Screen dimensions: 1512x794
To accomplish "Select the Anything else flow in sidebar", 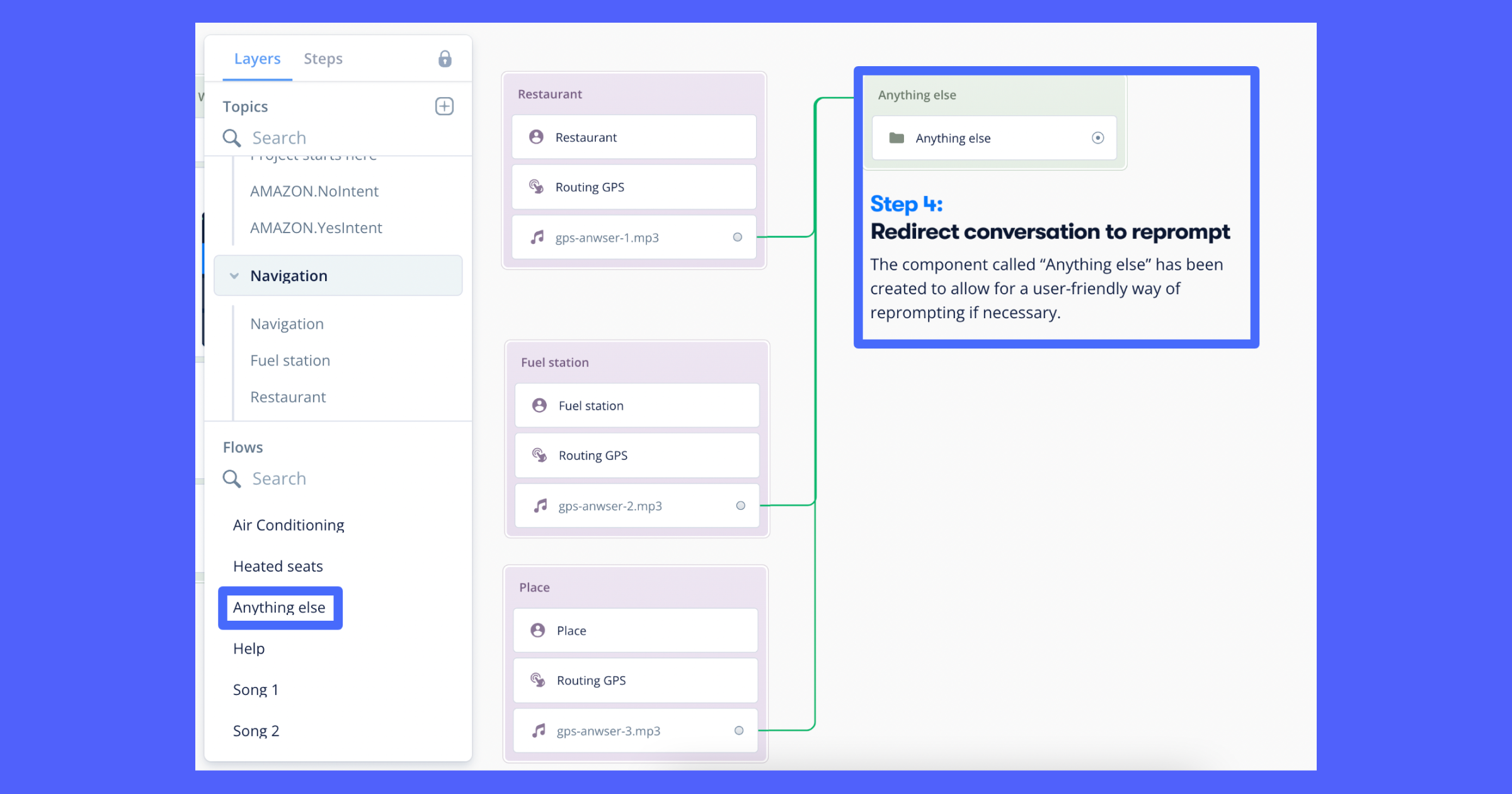I will 280,607.
